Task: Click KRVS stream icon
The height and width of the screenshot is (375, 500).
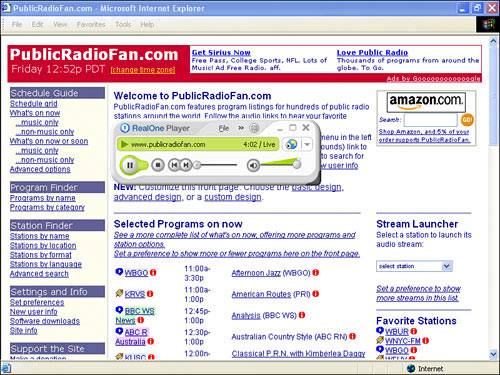Action: pos(119,293)
